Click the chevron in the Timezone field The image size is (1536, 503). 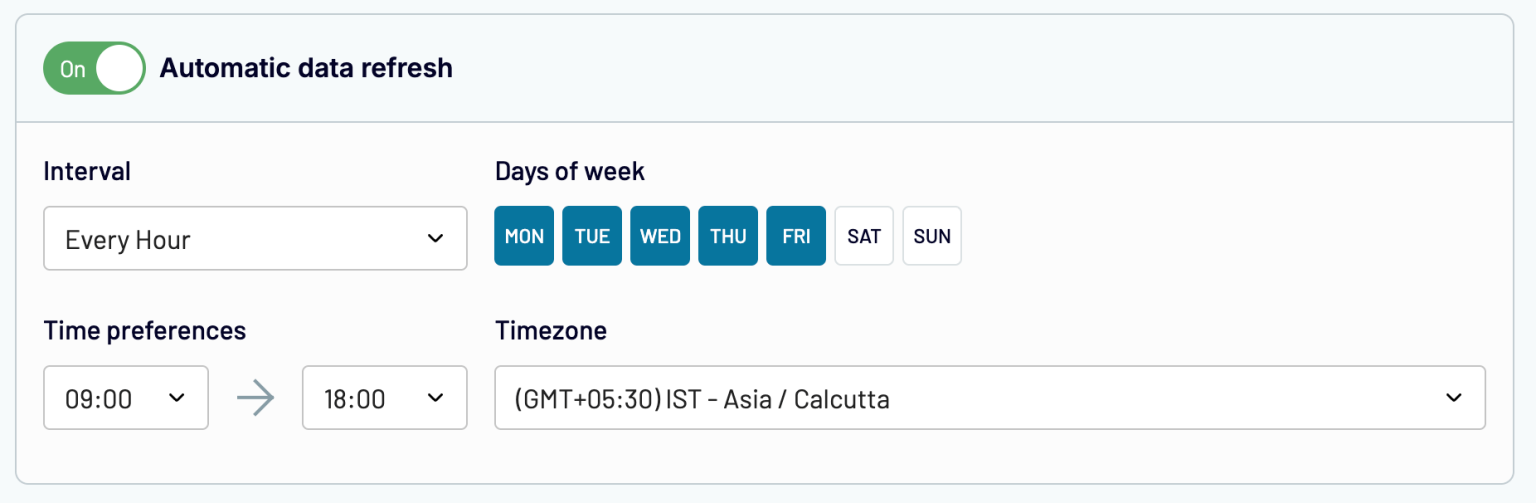pos(1454,398)
